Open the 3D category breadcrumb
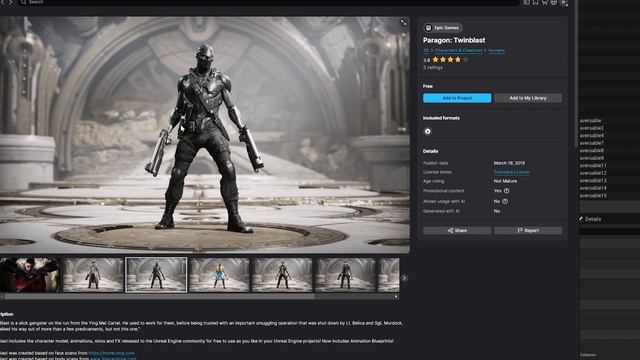Viewport: 640px width, 360px height. click(426, 50)
